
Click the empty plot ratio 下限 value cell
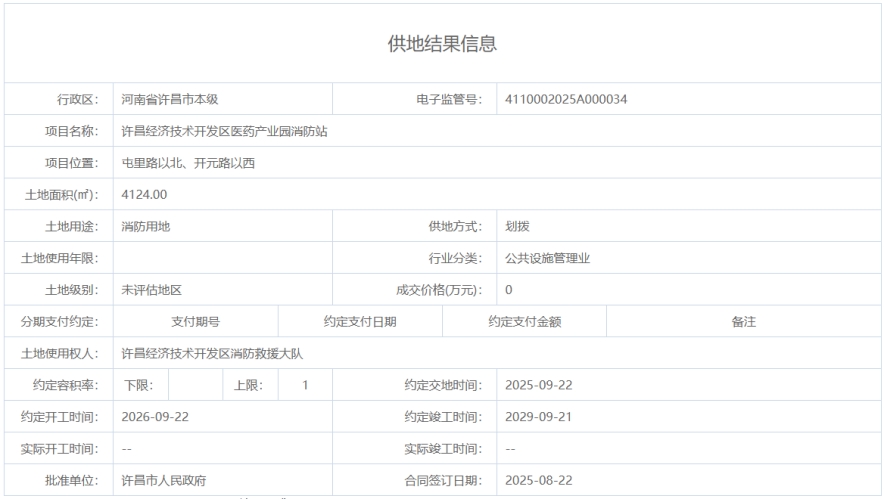(185, 385)
